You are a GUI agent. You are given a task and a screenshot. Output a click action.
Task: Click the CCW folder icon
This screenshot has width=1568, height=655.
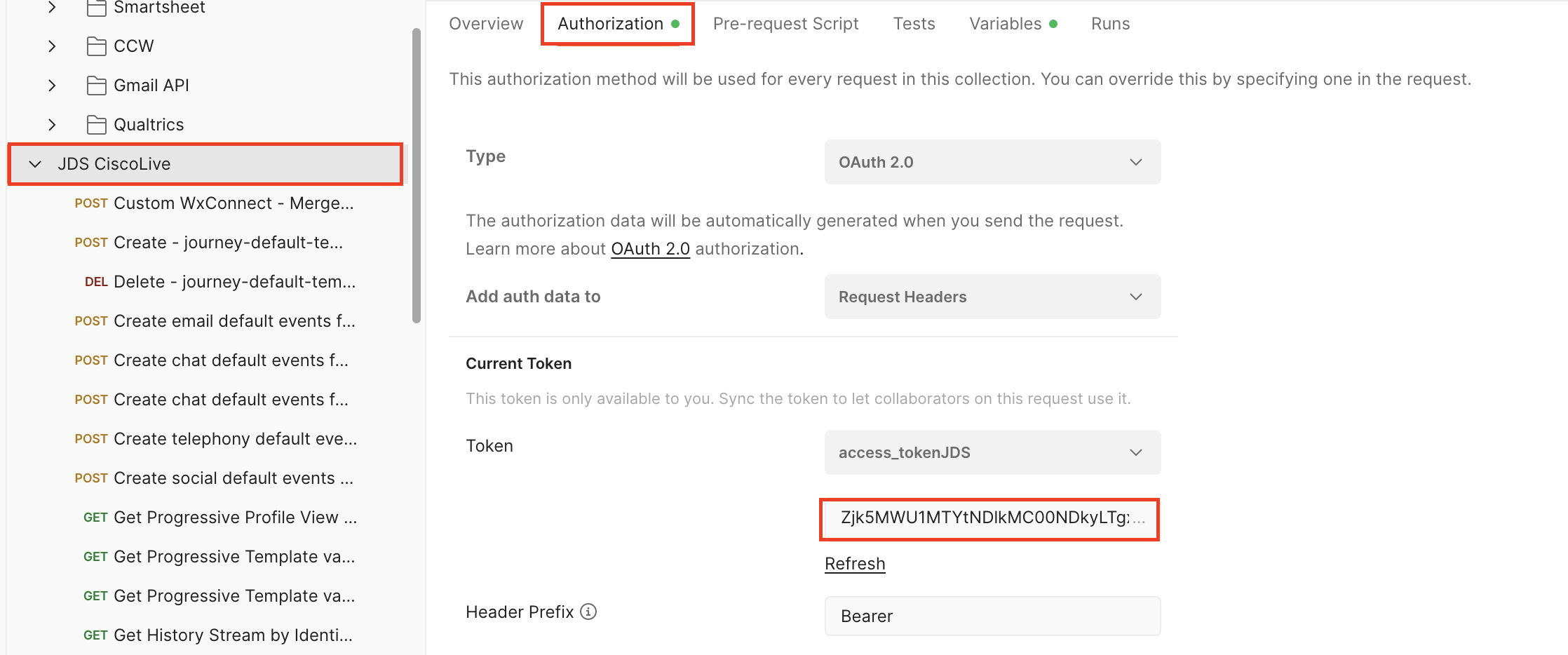click(97, 46)
